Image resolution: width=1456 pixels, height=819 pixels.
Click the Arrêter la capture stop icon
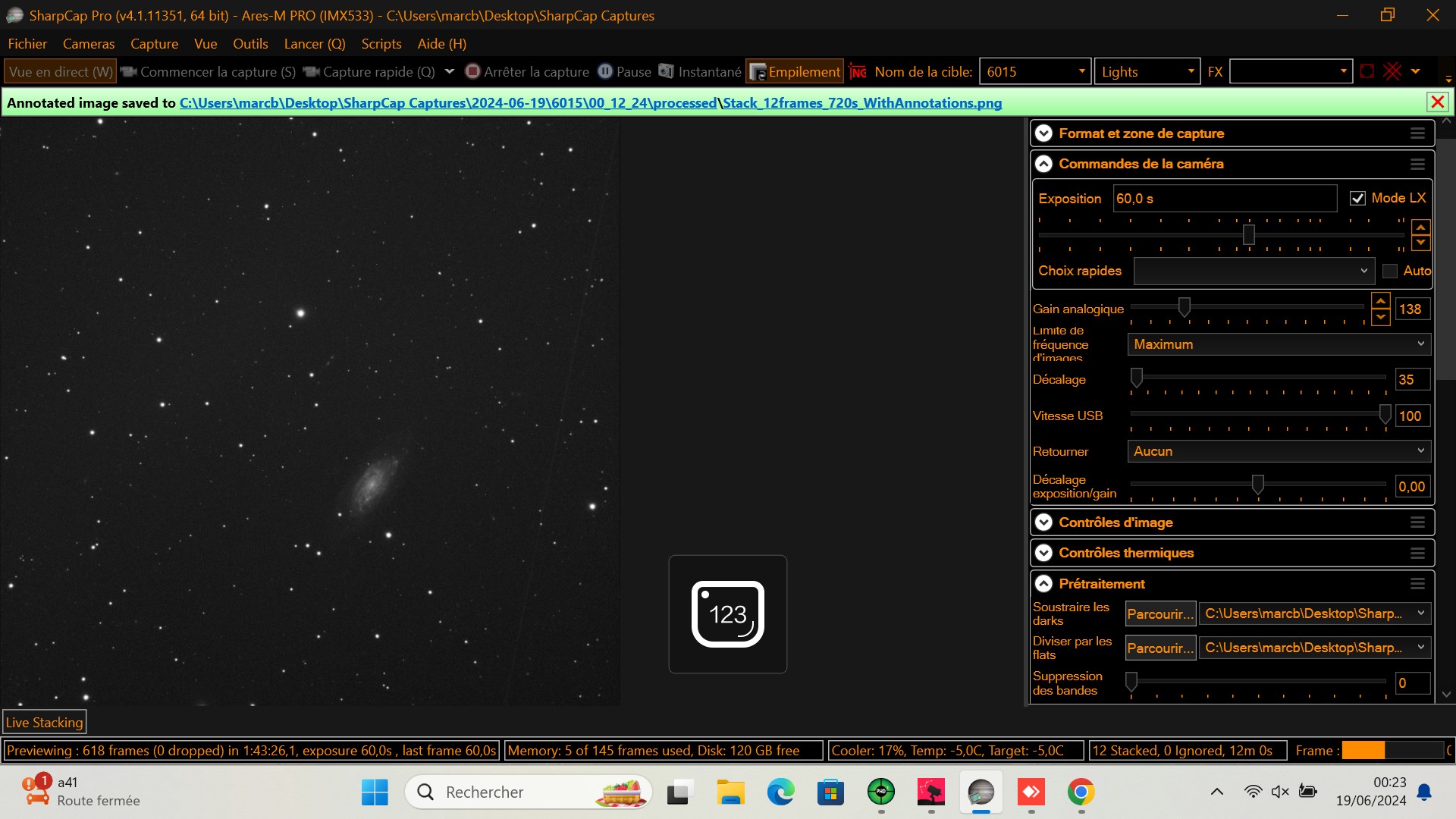[x=472, y=71]
